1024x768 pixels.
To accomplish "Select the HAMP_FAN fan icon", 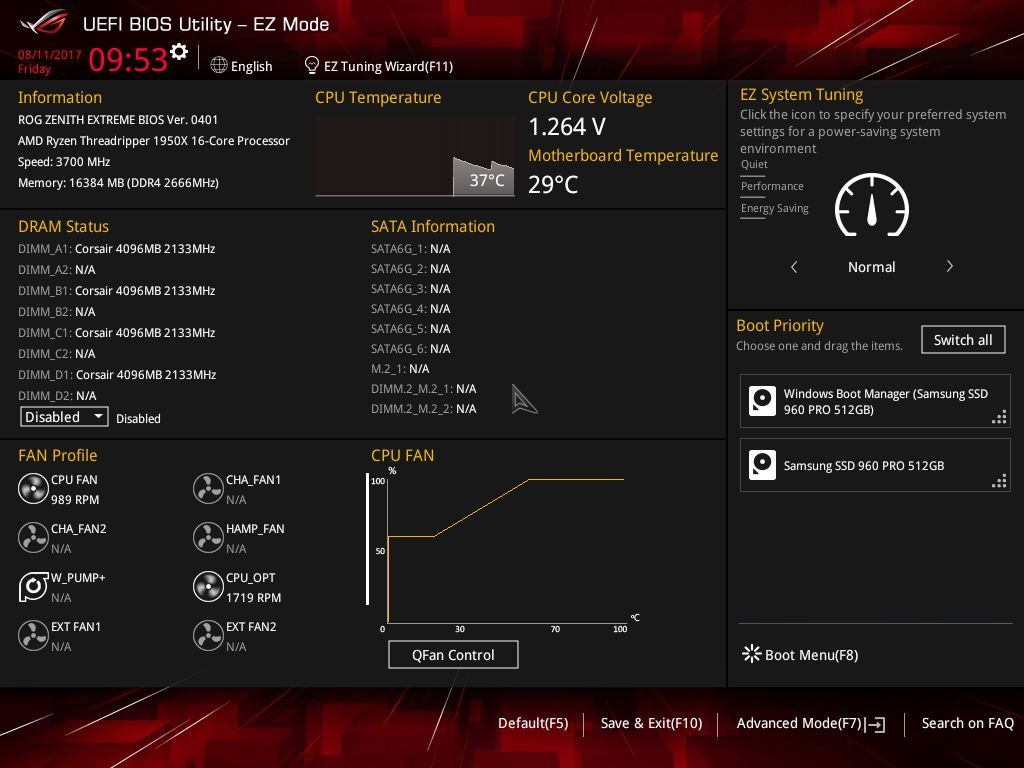I will [208, 537].
